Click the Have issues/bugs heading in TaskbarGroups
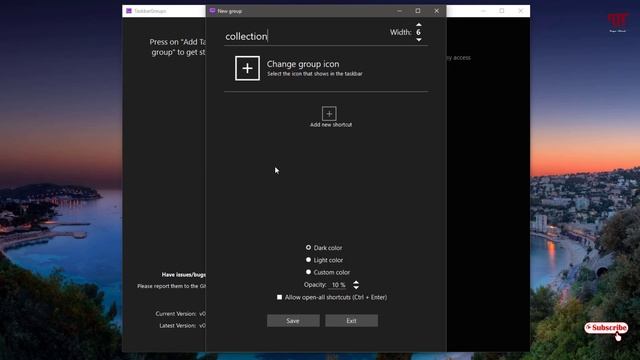Image resolution: width=640 pixels, height=360 pixels. tap(184, 275)
